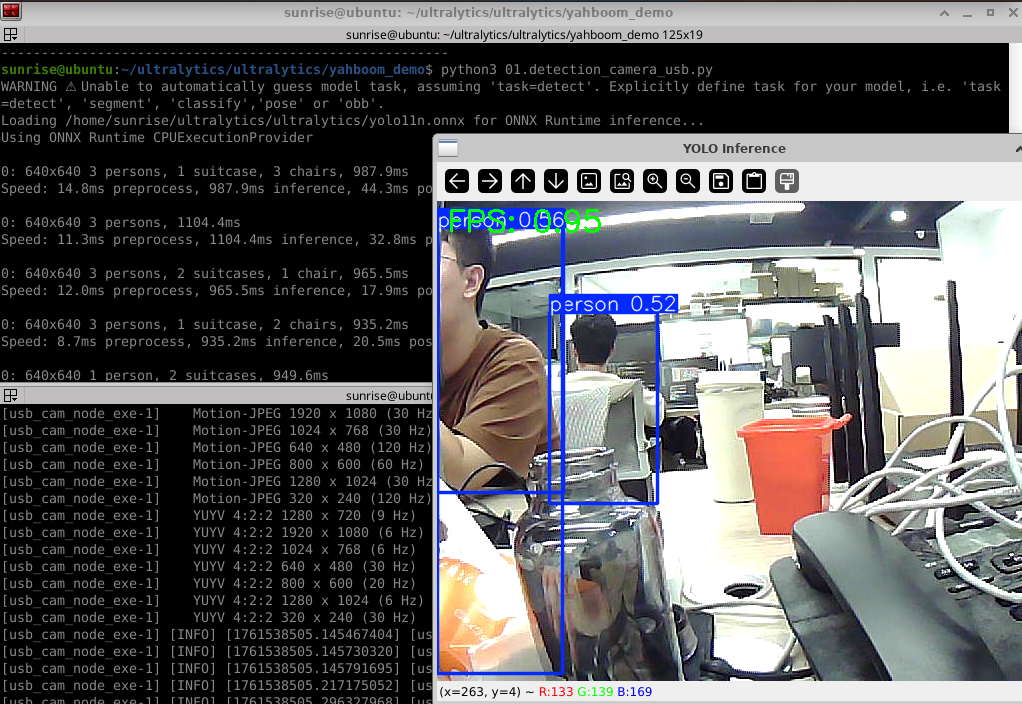Screen dimensions: 1022x704
Task: Click the 'B:169' blue value in status bar
Action: (x=634, y=692)
